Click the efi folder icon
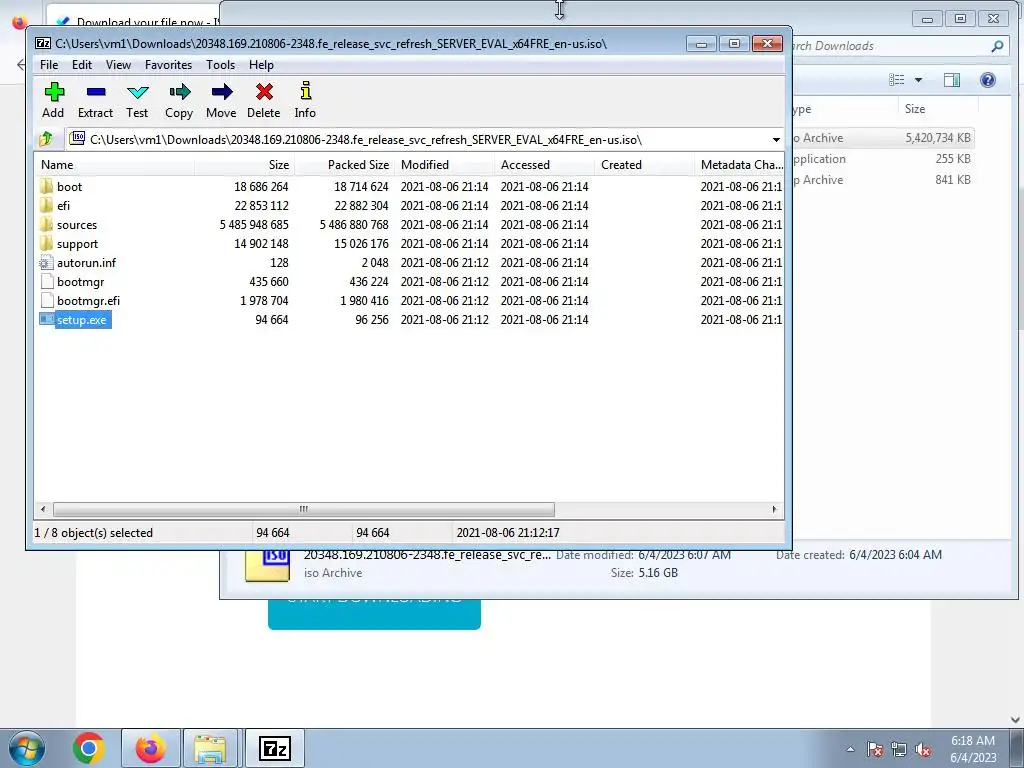This screenshot has height=768, width=1024. click(x=46, y=205)
